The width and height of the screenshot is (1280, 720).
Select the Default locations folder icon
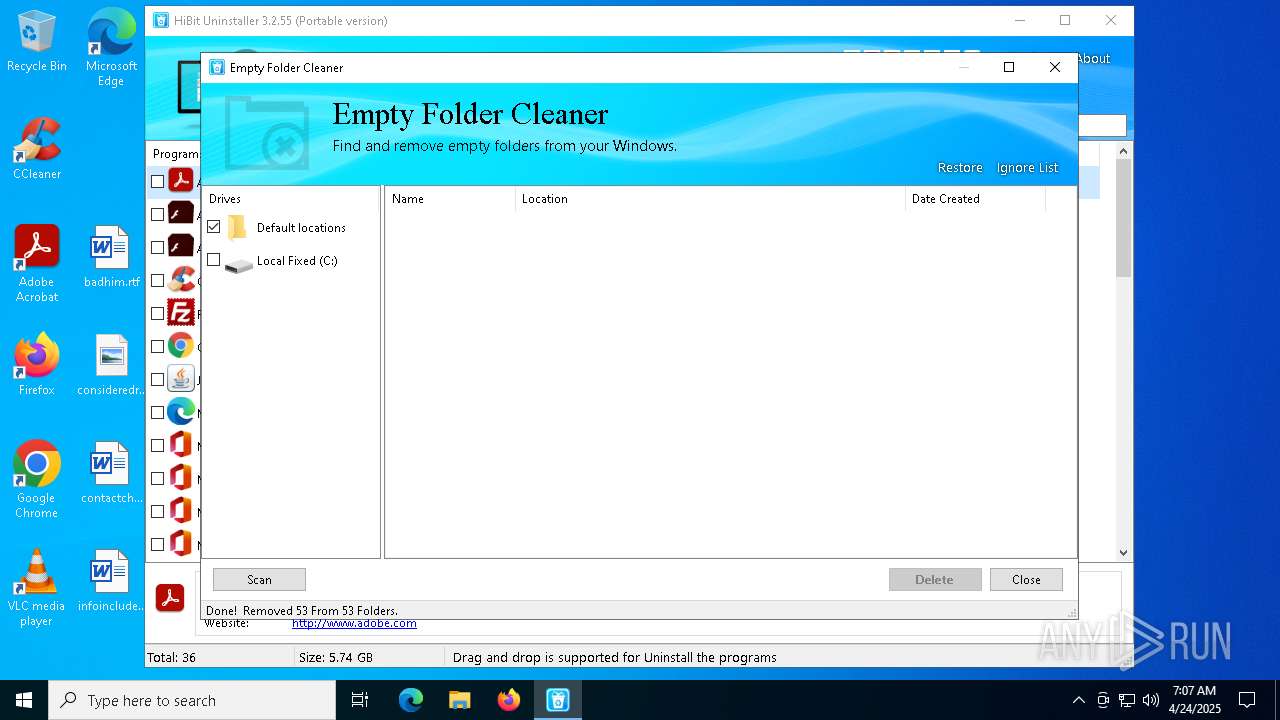pos(238,228)
